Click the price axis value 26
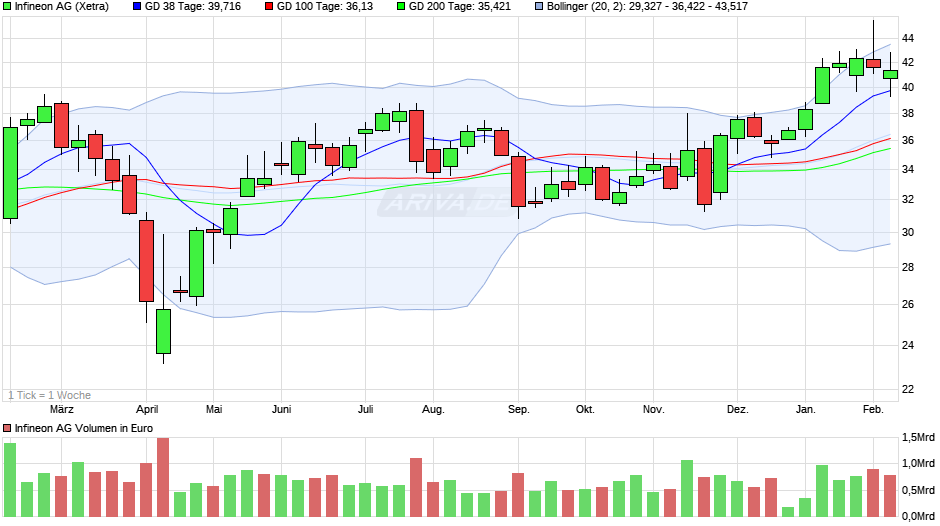Viewport: 940px width, 526px height. pyautogui.click(x=908, y=304)
